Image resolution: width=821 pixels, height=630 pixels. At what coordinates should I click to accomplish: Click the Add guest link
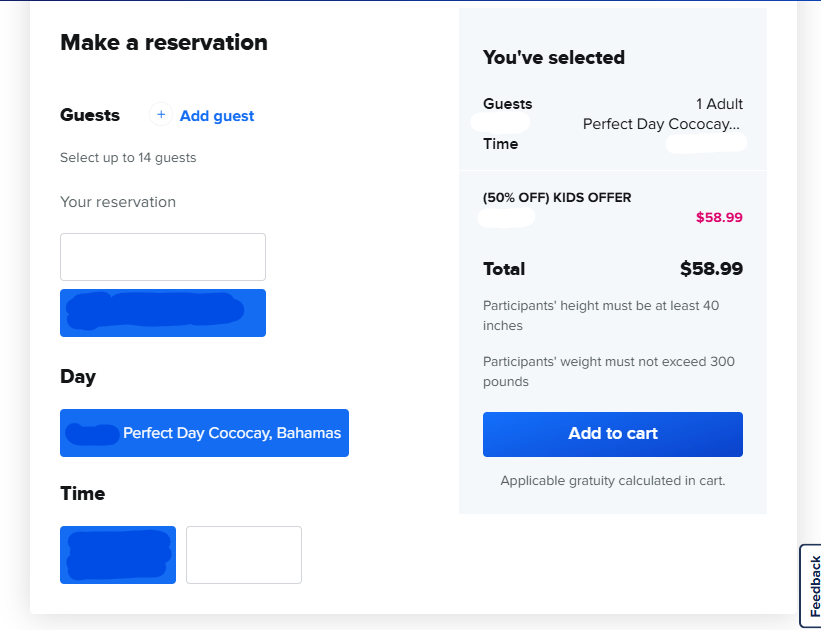click(x=217, y=116)
